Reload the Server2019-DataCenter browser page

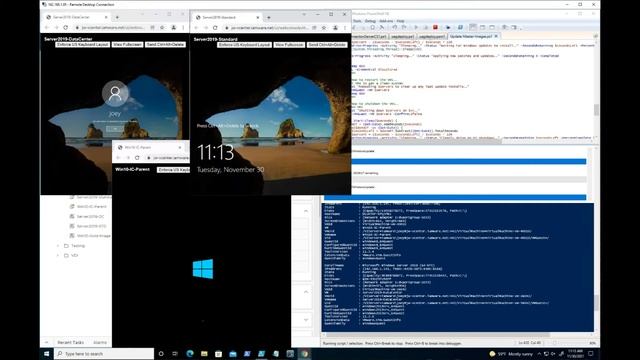(66, 27)
